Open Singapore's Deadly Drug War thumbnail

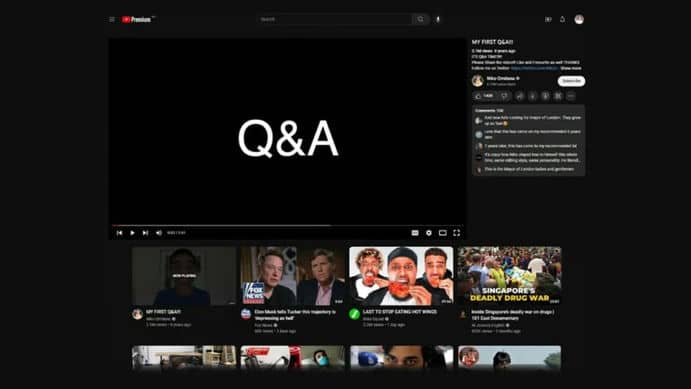509,276
